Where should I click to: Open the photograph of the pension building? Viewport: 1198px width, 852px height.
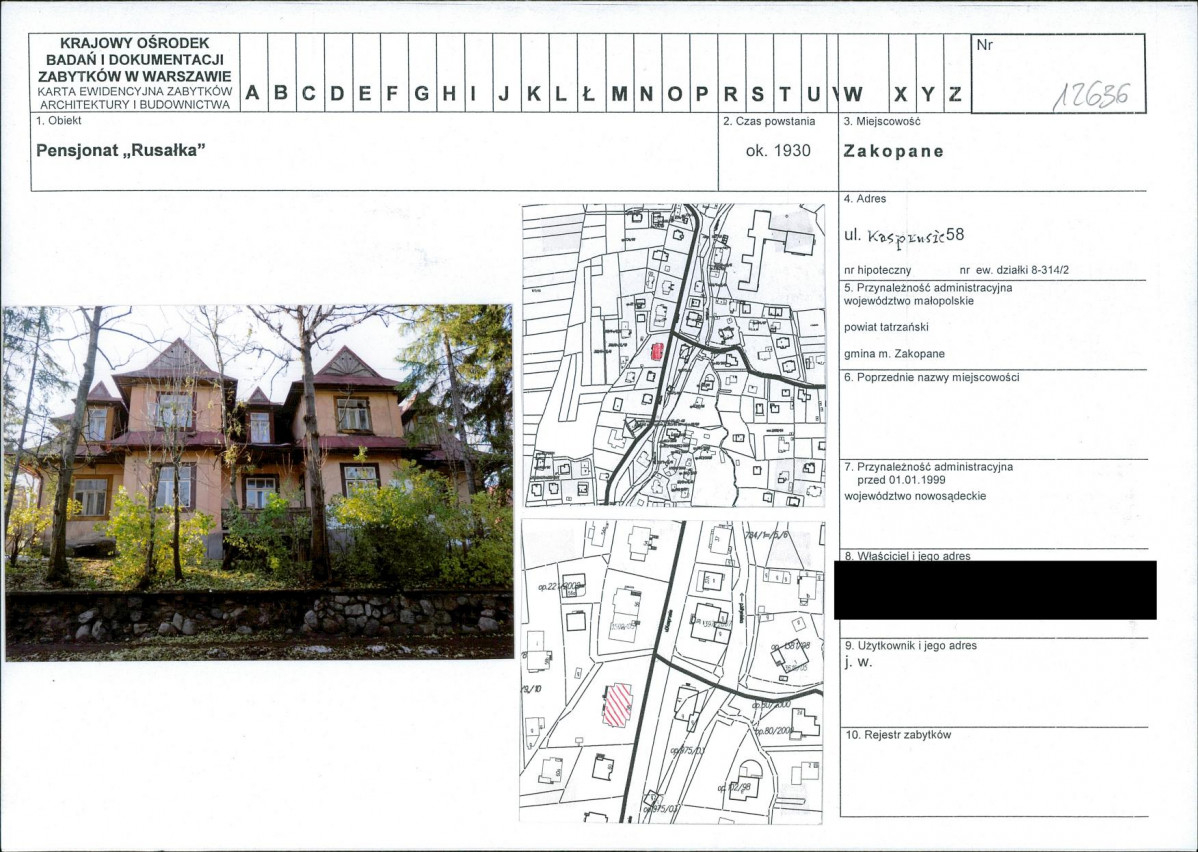click(x=258, y=482)
